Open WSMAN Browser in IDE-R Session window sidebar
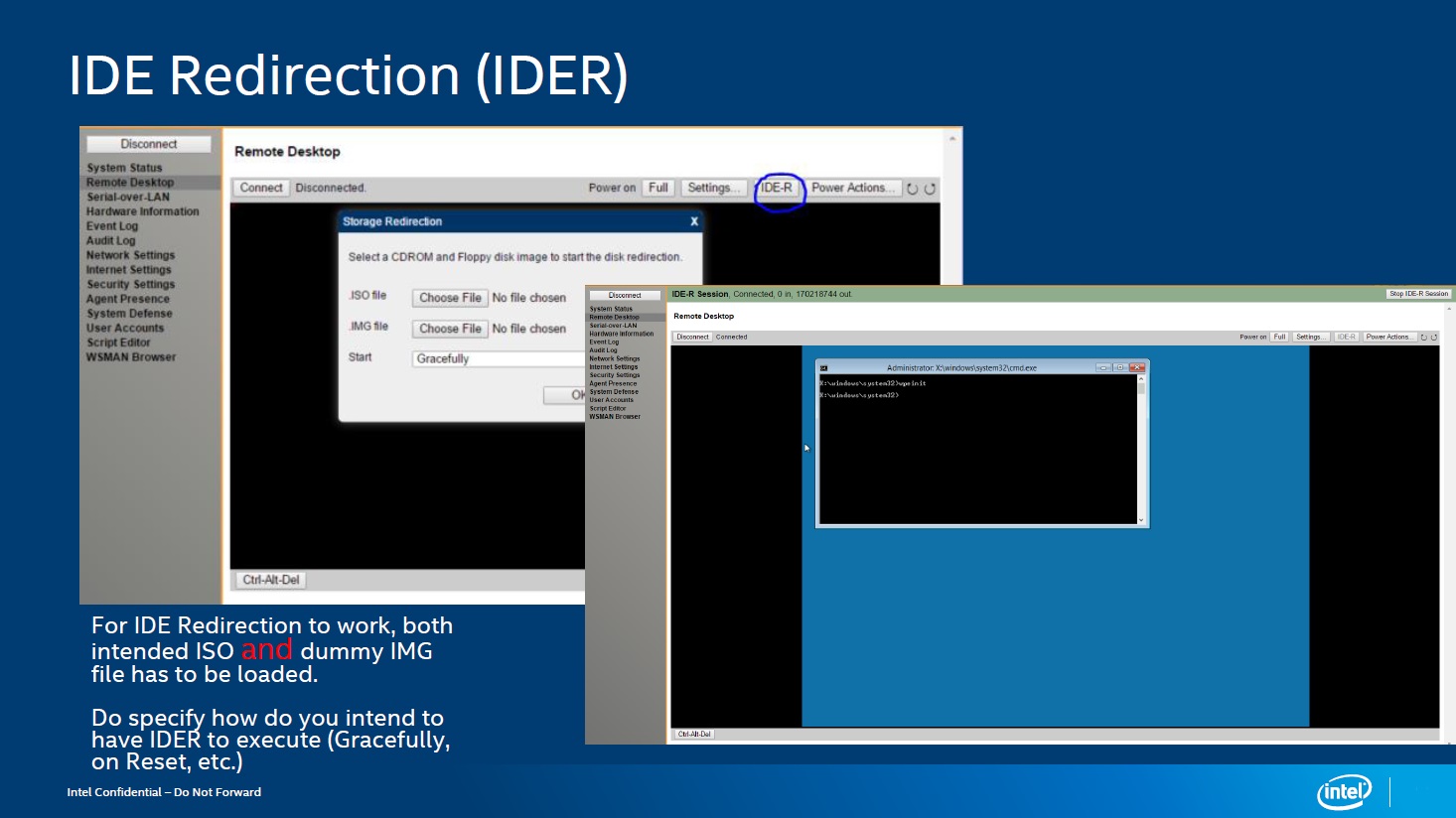 pyautogui.click(x=615, y=417)
